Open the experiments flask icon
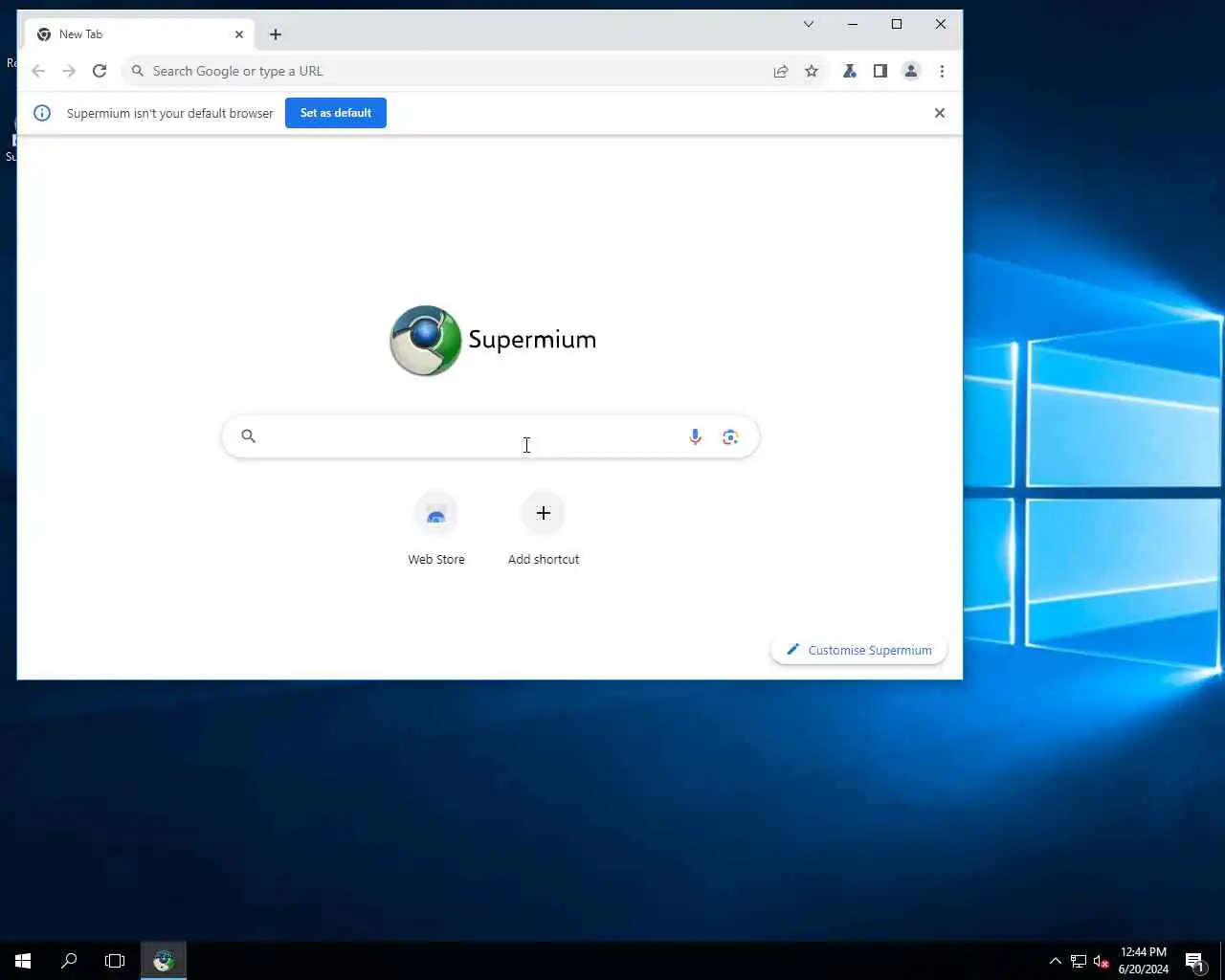1225x980 pixels. click(849, 71)
